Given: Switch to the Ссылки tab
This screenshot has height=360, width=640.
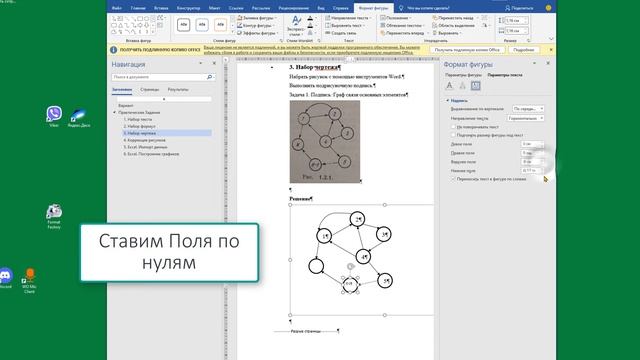Looking at the screenshot, I should pyautogui.click(x=236, y=8).
